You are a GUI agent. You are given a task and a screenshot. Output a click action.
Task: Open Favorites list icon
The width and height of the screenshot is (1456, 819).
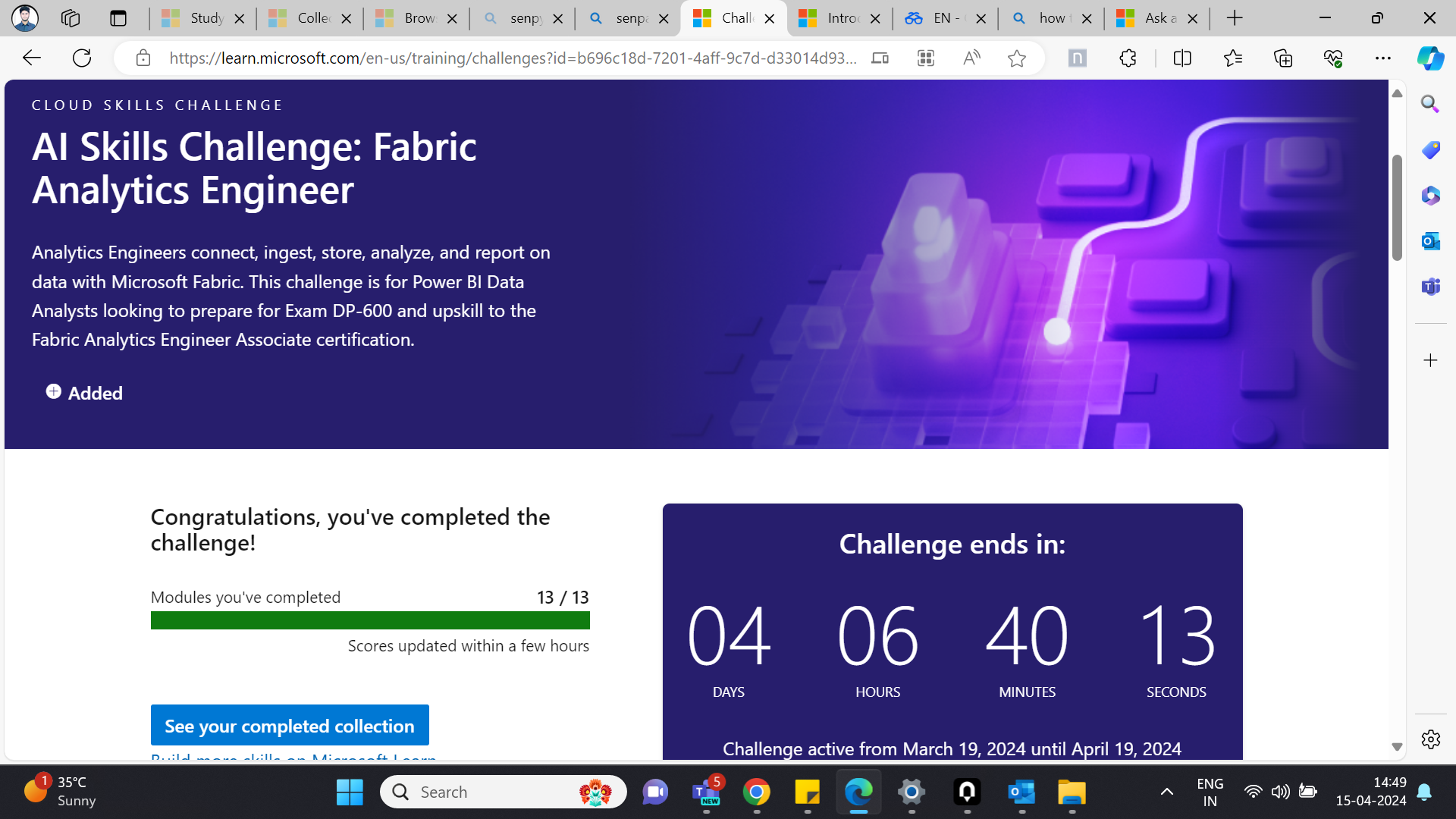coord(1233,58)
